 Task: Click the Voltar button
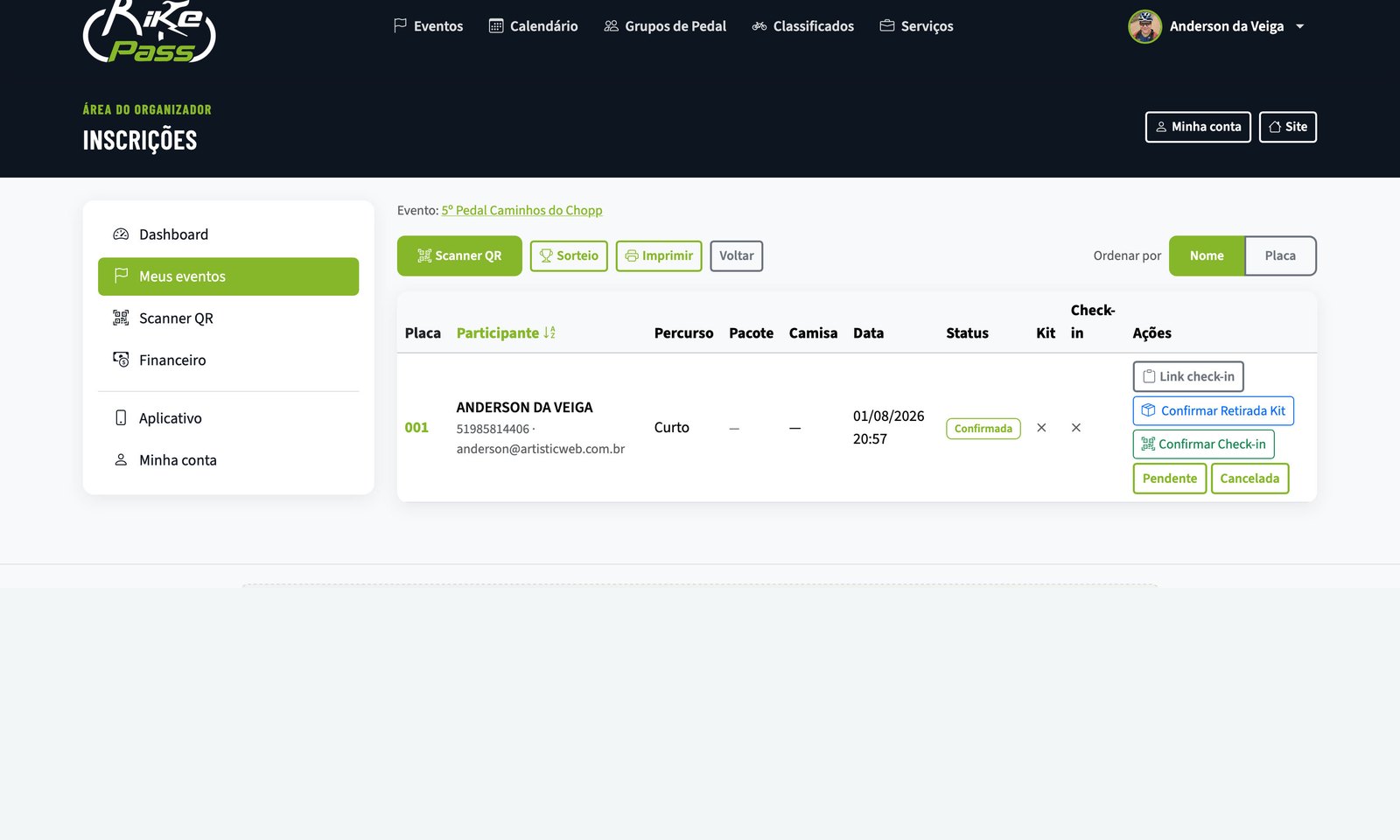pos(737,255)
